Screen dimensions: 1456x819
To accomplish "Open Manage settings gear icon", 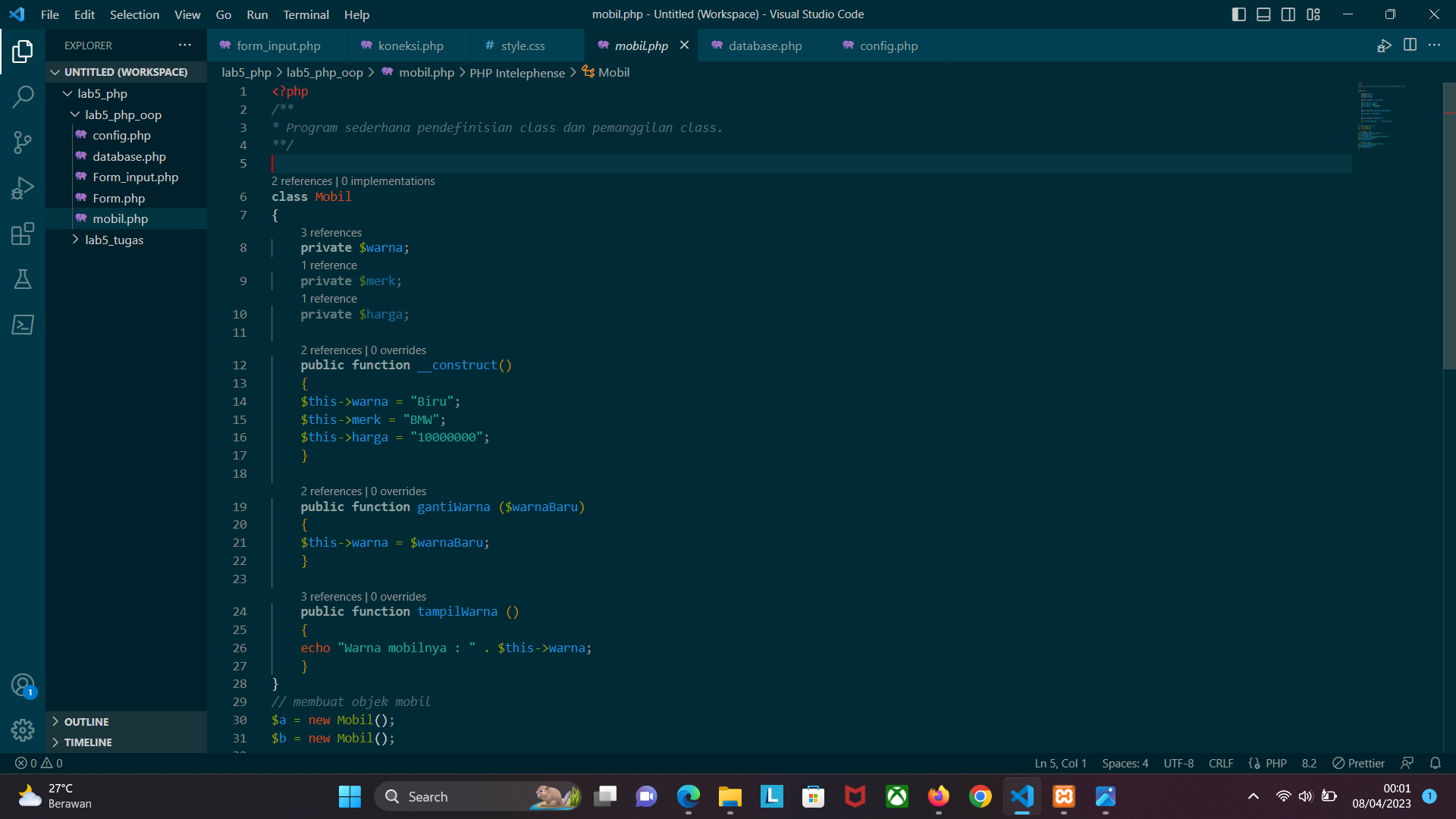I will [x=23, y=730].
